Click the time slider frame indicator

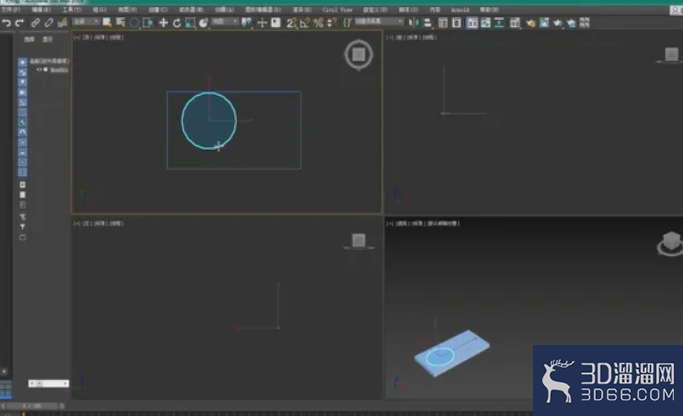point(32,406)
